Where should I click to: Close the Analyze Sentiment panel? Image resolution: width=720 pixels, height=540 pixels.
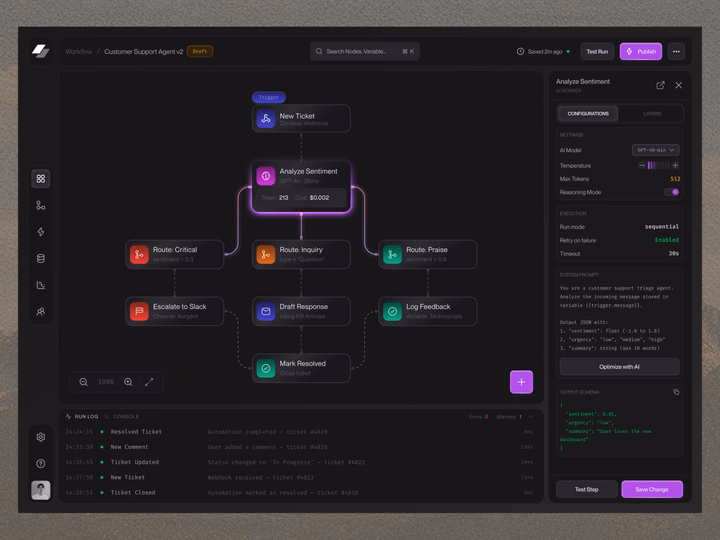(x=679, y=85)
